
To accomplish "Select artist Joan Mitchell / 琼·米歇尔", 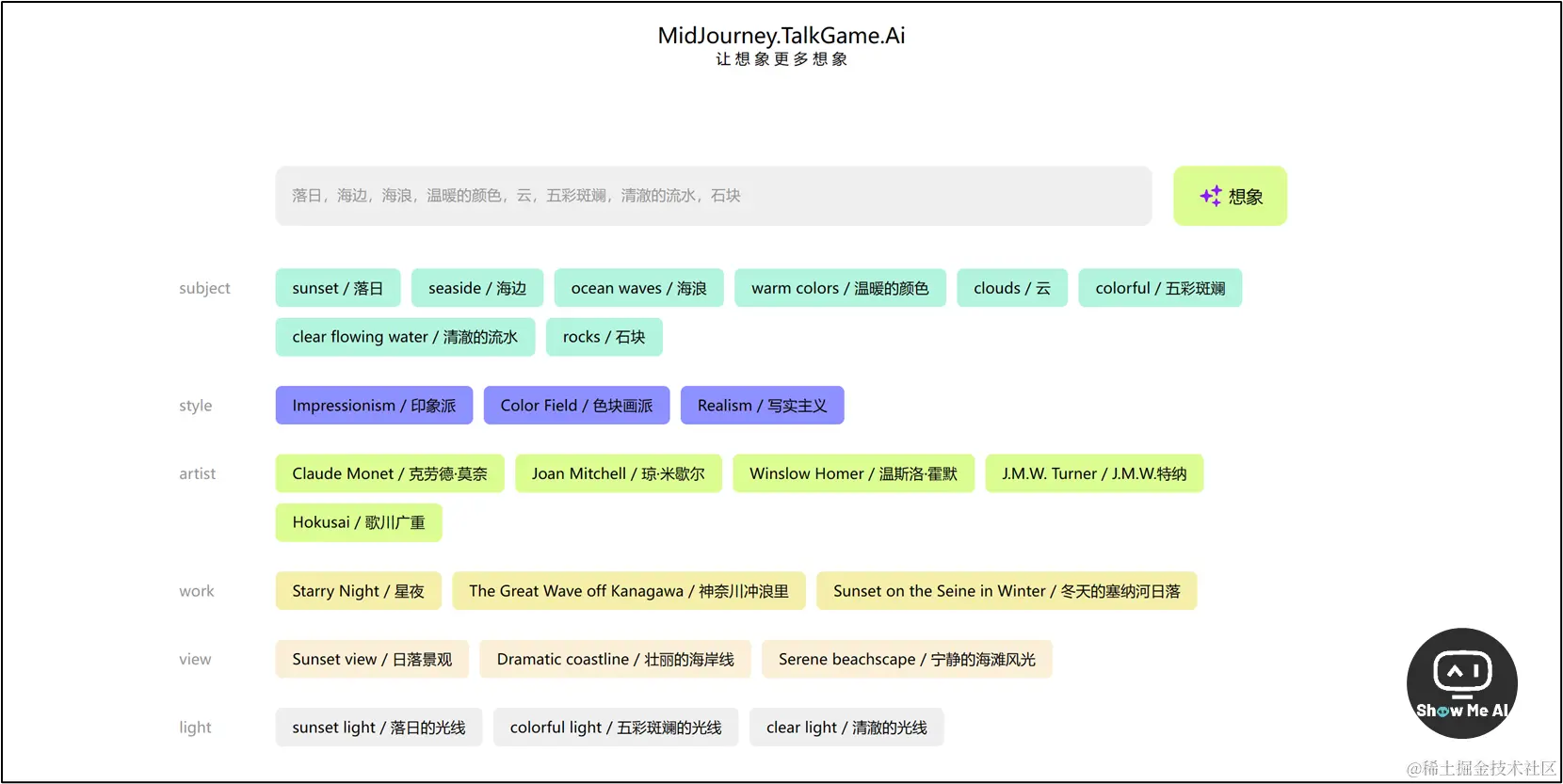I will pos(619,473).
